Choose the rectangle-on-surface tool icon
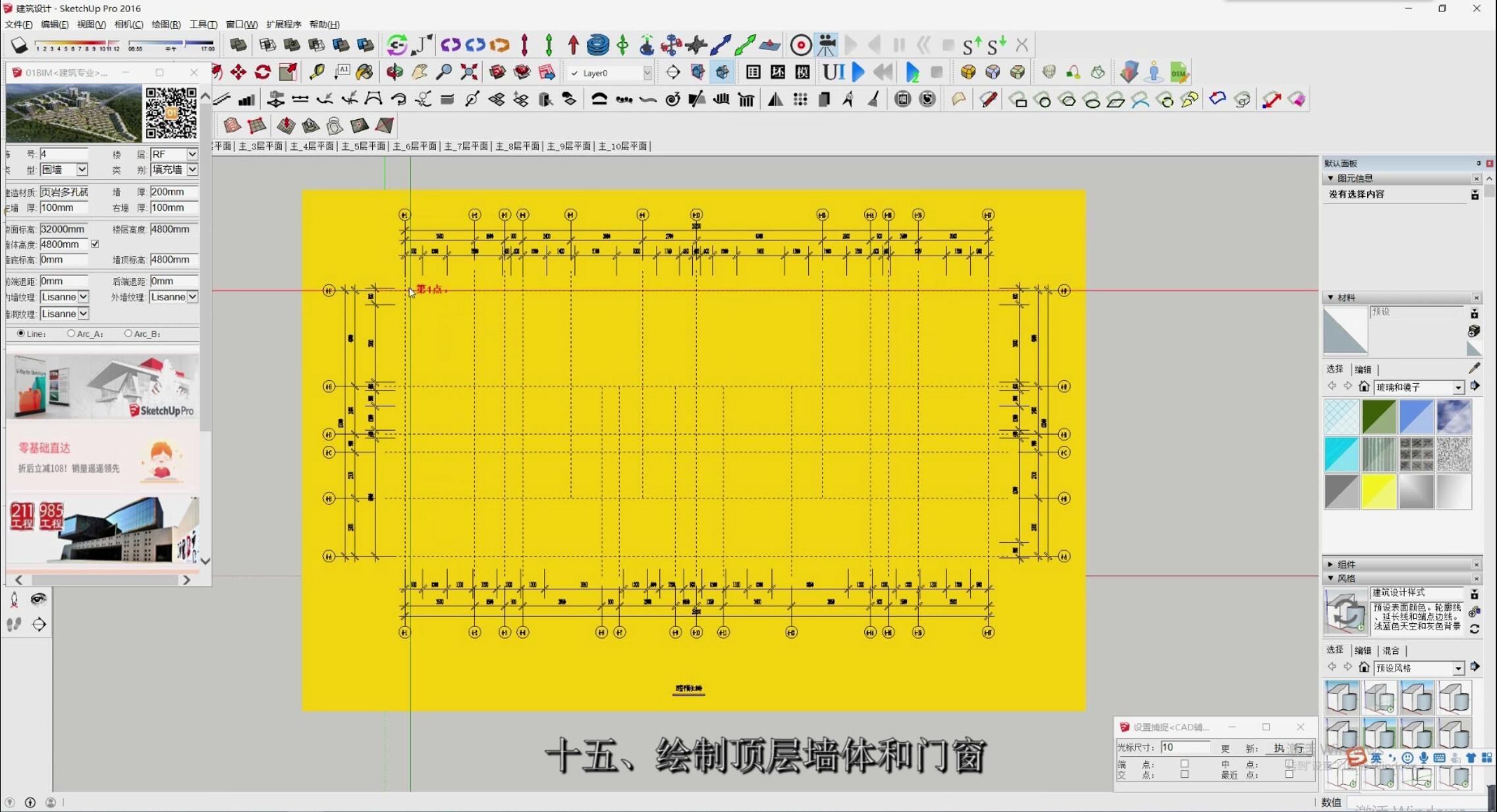 click(1018, 100)
